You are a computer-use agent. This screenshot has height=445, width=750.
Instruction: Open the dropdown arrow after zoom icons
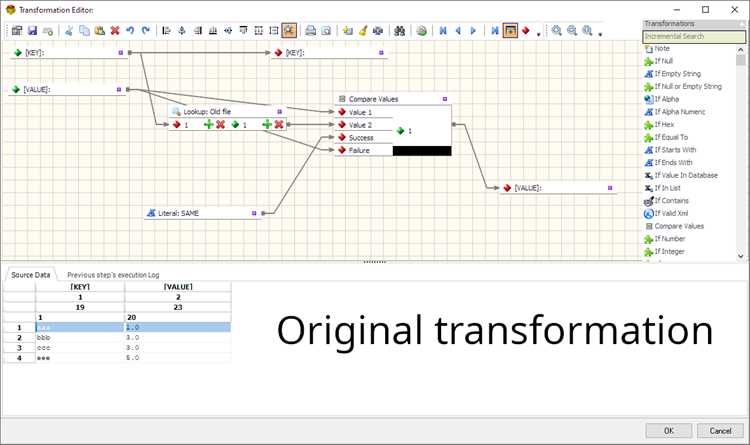point(600,34)
